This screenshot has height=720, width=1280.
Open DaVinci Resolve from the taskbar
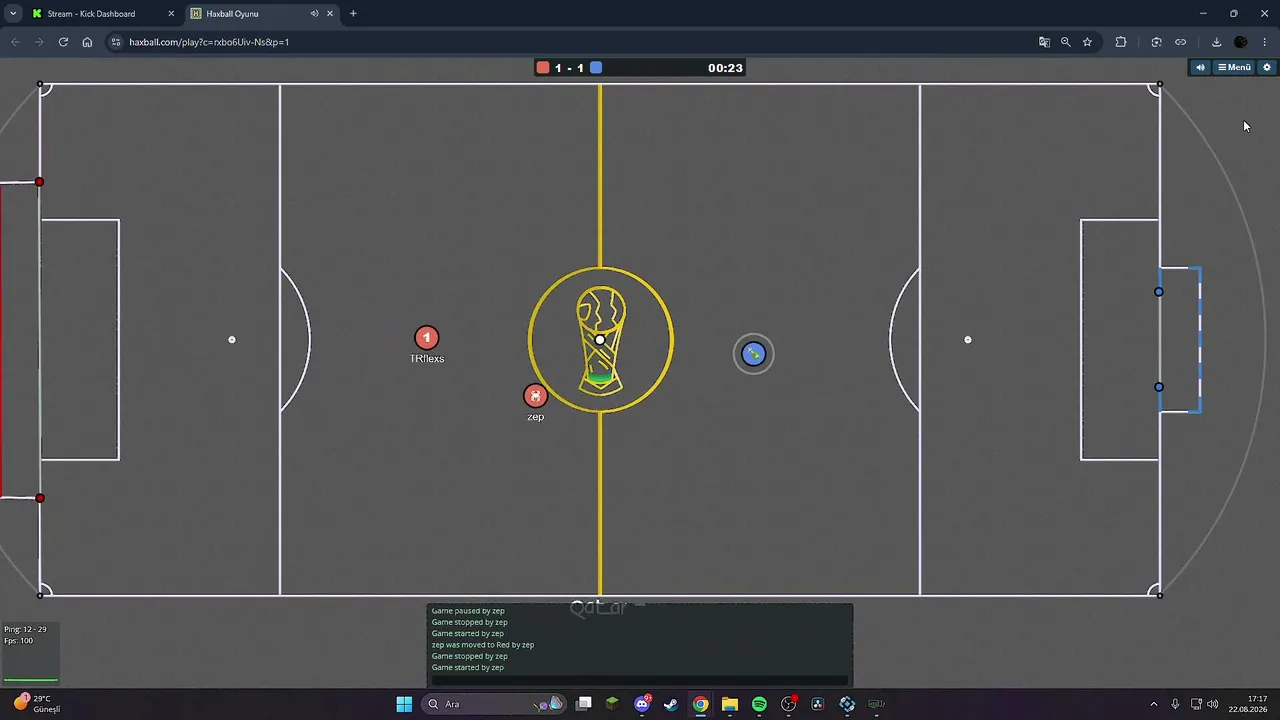coord(818,704)
